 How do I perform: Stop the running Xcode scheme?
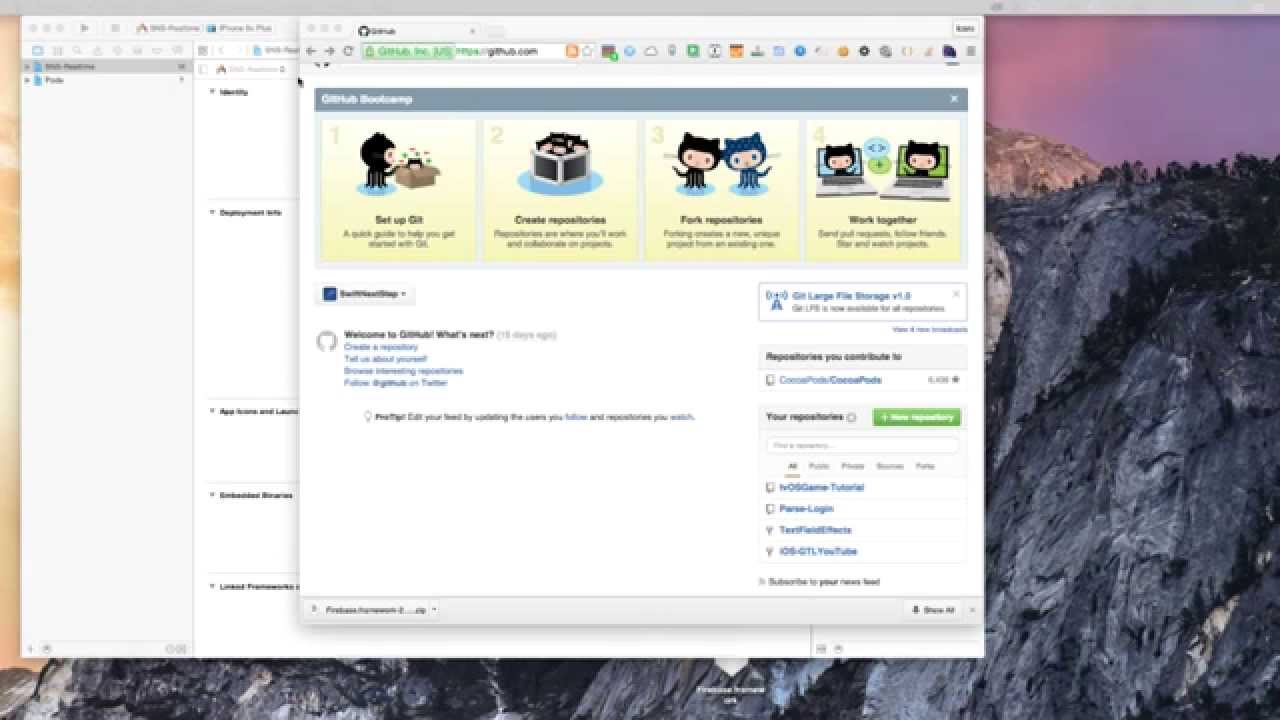coord(115,28)
